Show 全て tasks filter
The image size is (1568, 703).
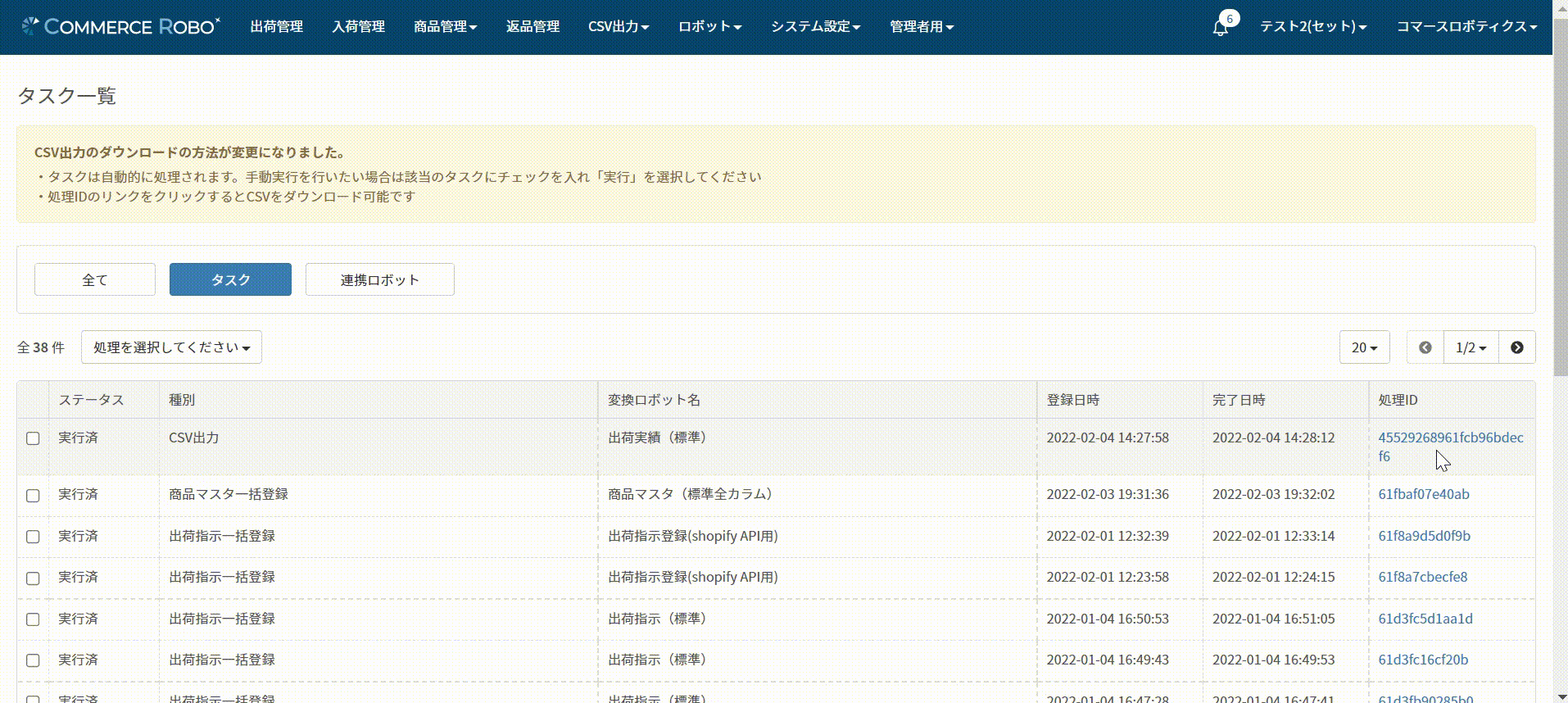click(x=95, y=279)
